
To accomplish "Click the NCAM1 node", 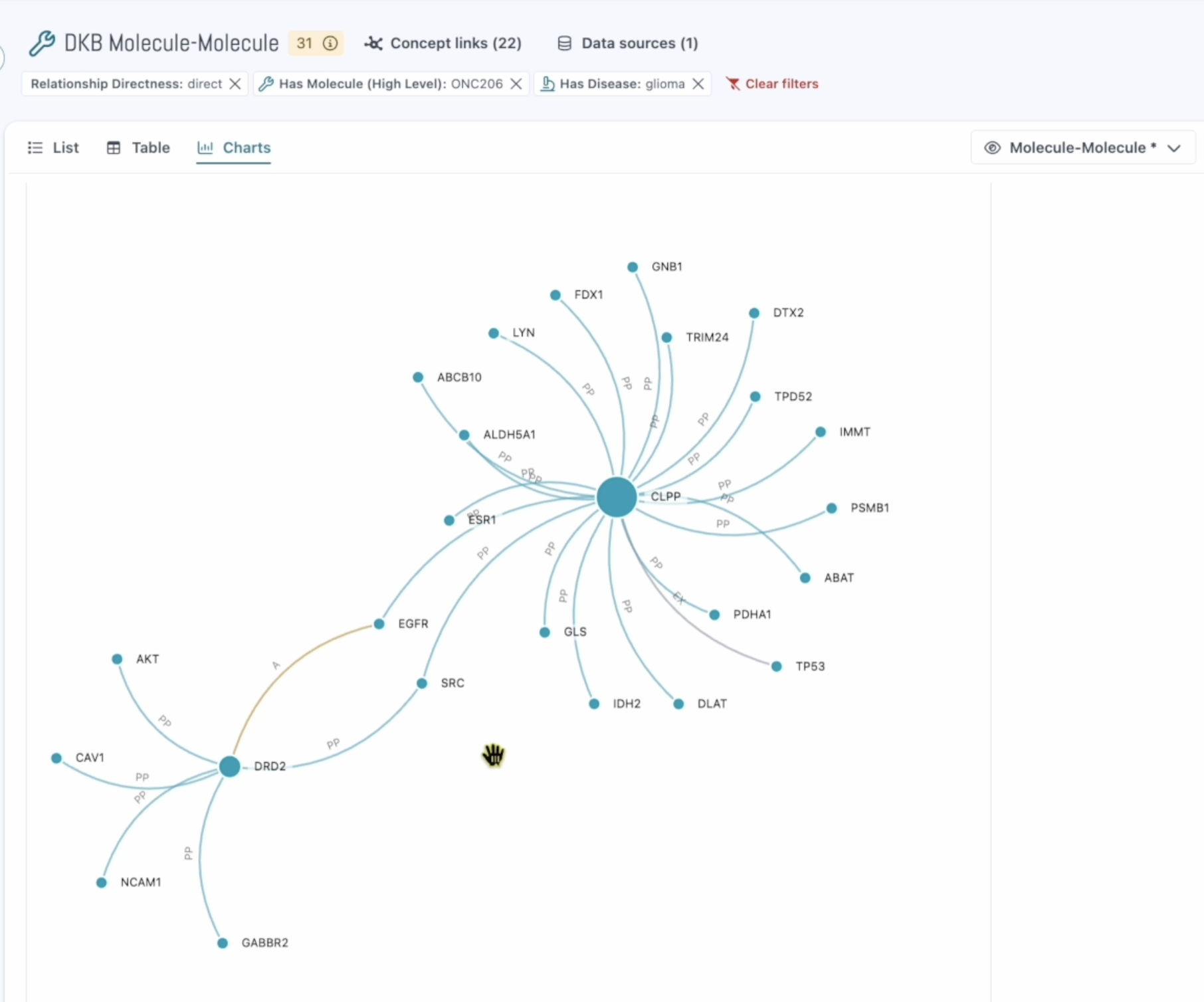I will [x=102, y=883].
